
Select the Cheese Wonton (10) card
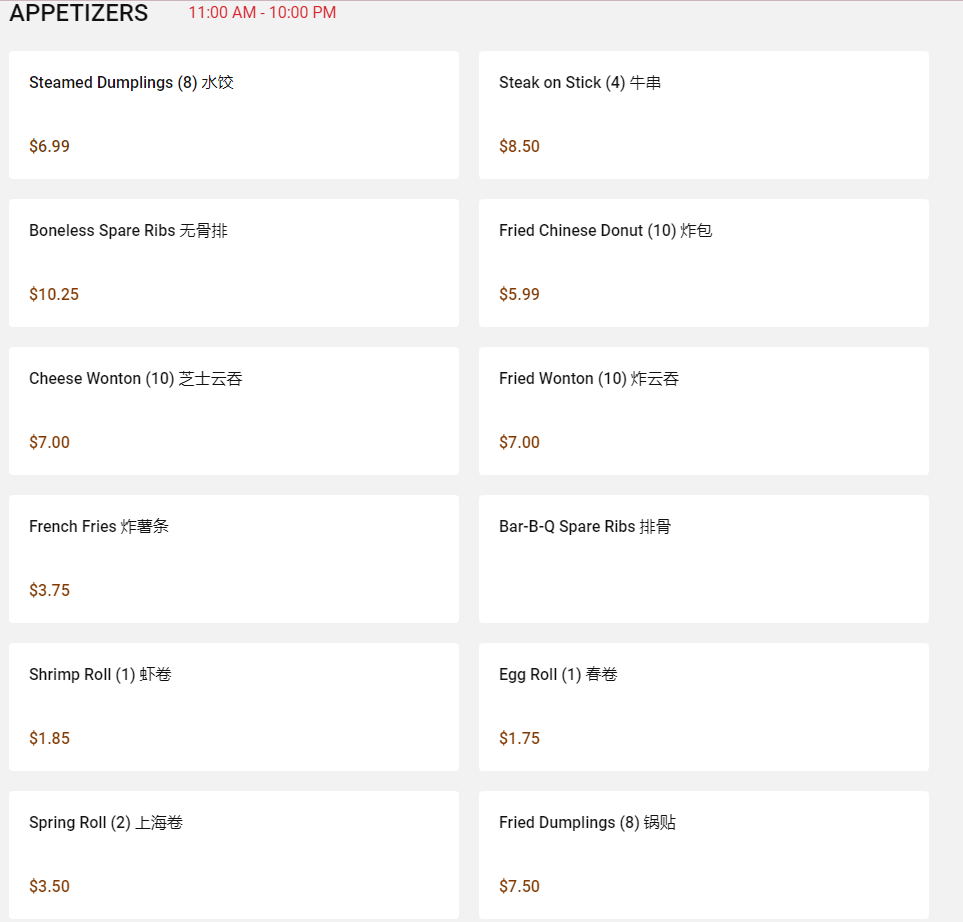(233, 411)
